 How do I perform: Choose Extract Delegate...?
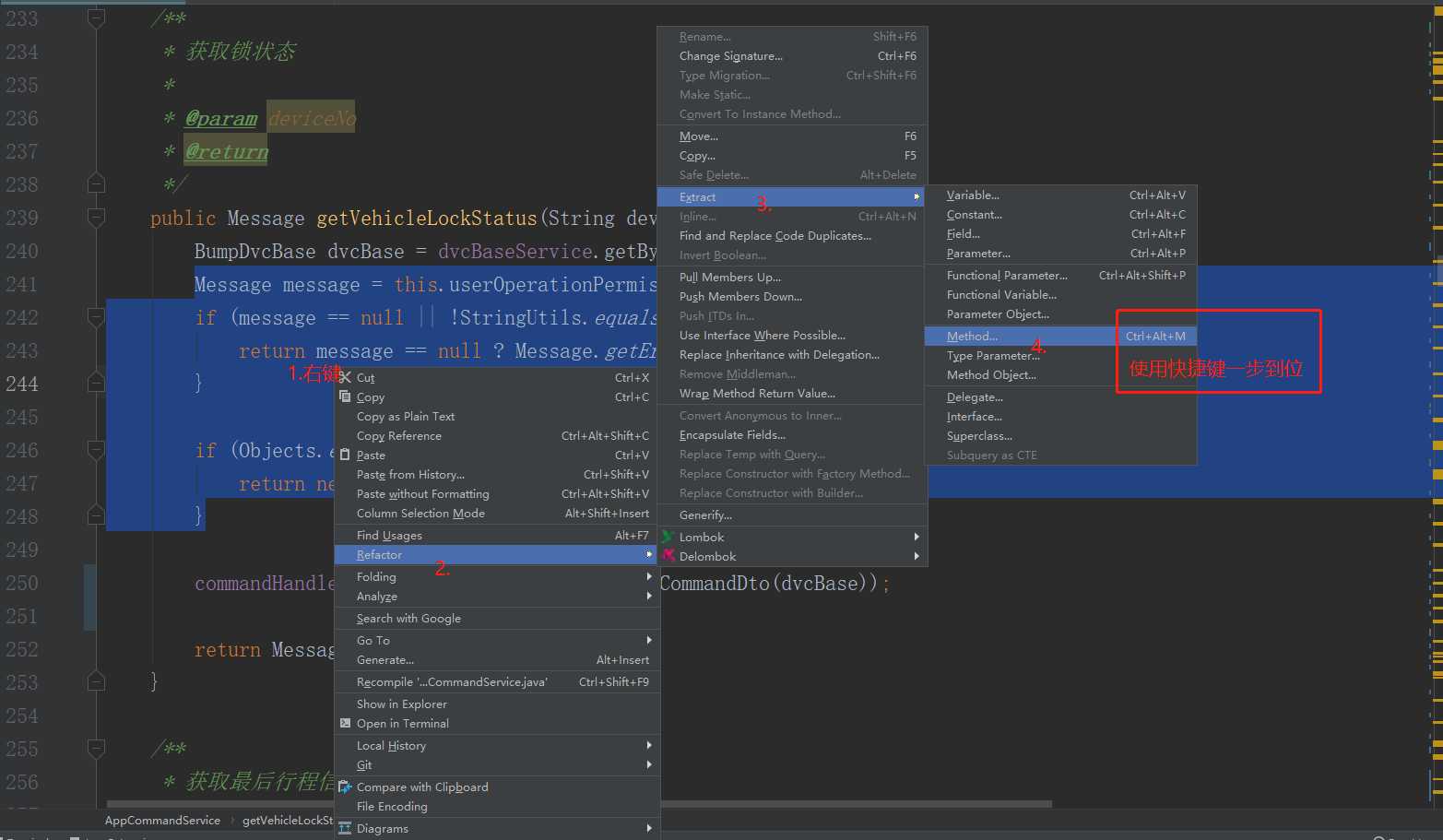pos(1060,396)
